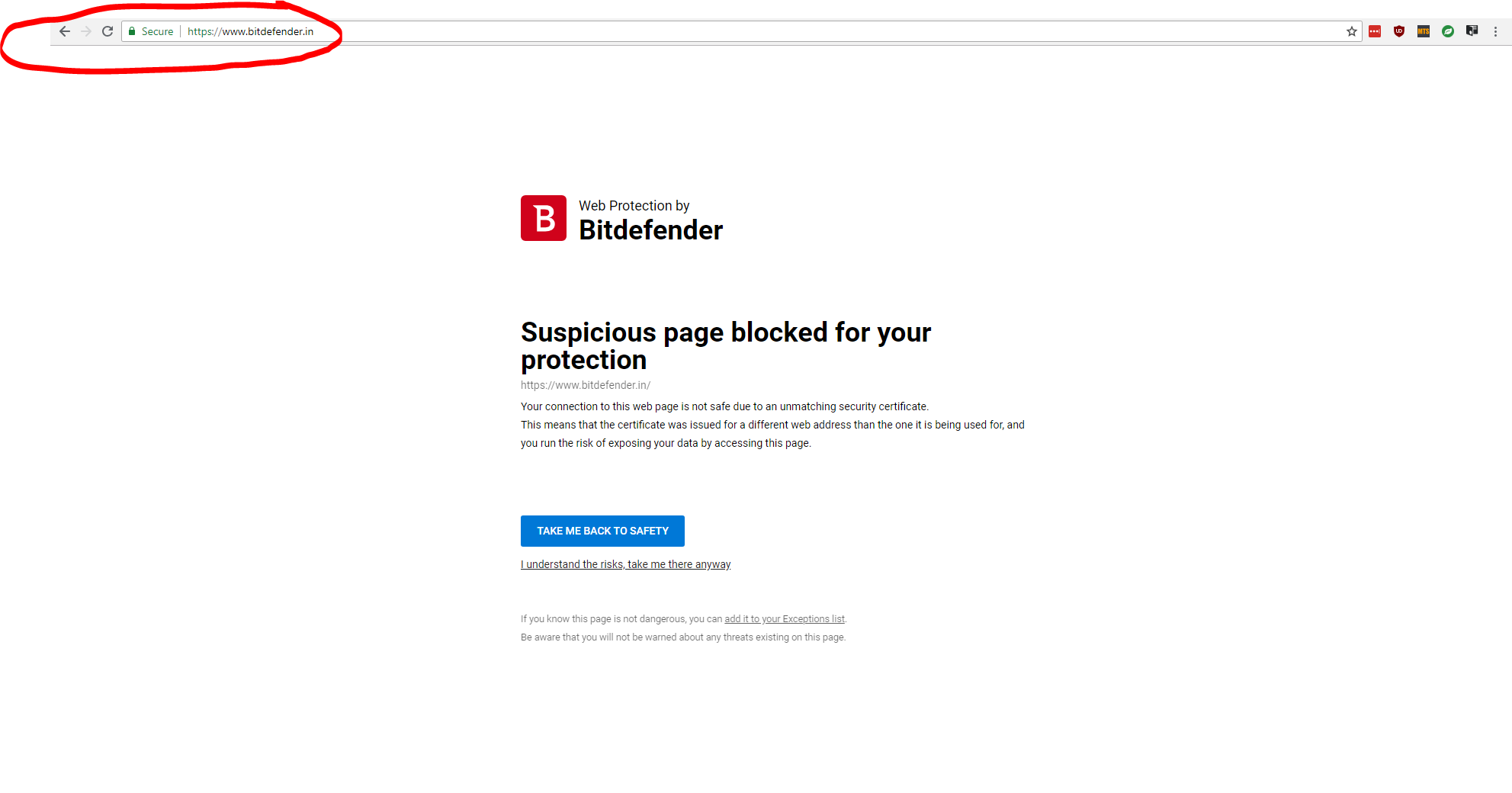
Task: Click the 'Secure' label in address bar
Action: (157, 31)
